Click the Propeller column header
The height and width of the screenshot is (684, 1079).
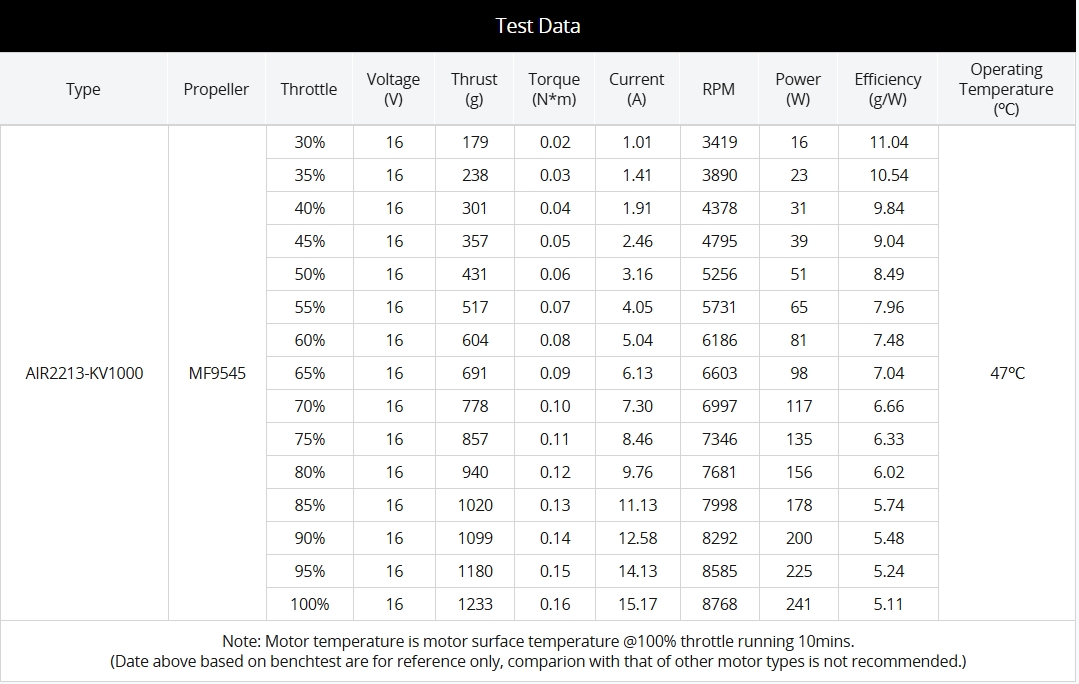[216, 89]
